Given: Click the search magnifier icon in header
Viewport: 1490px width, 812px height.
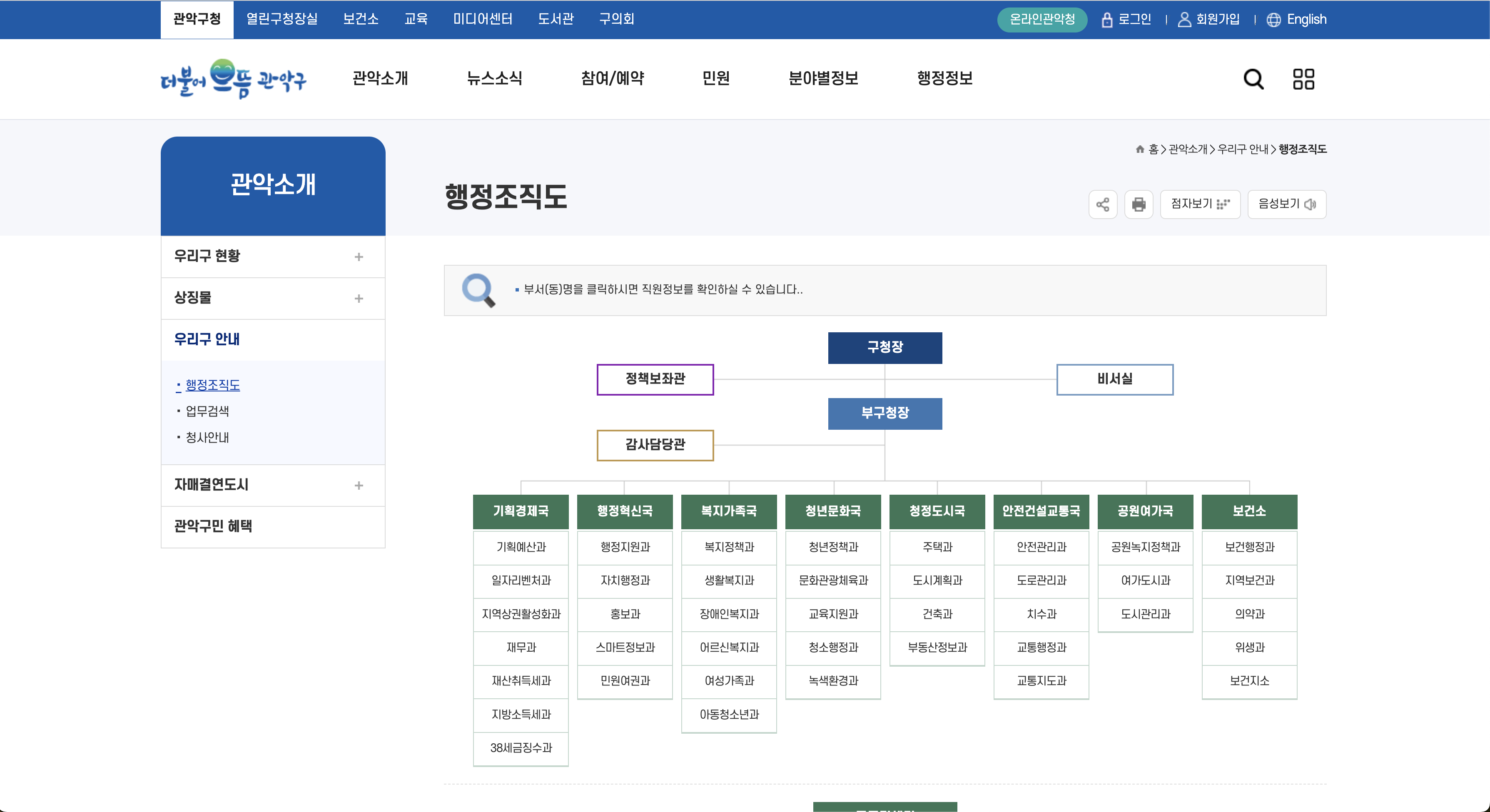Looking at the screenshot, I should 1253,79.
